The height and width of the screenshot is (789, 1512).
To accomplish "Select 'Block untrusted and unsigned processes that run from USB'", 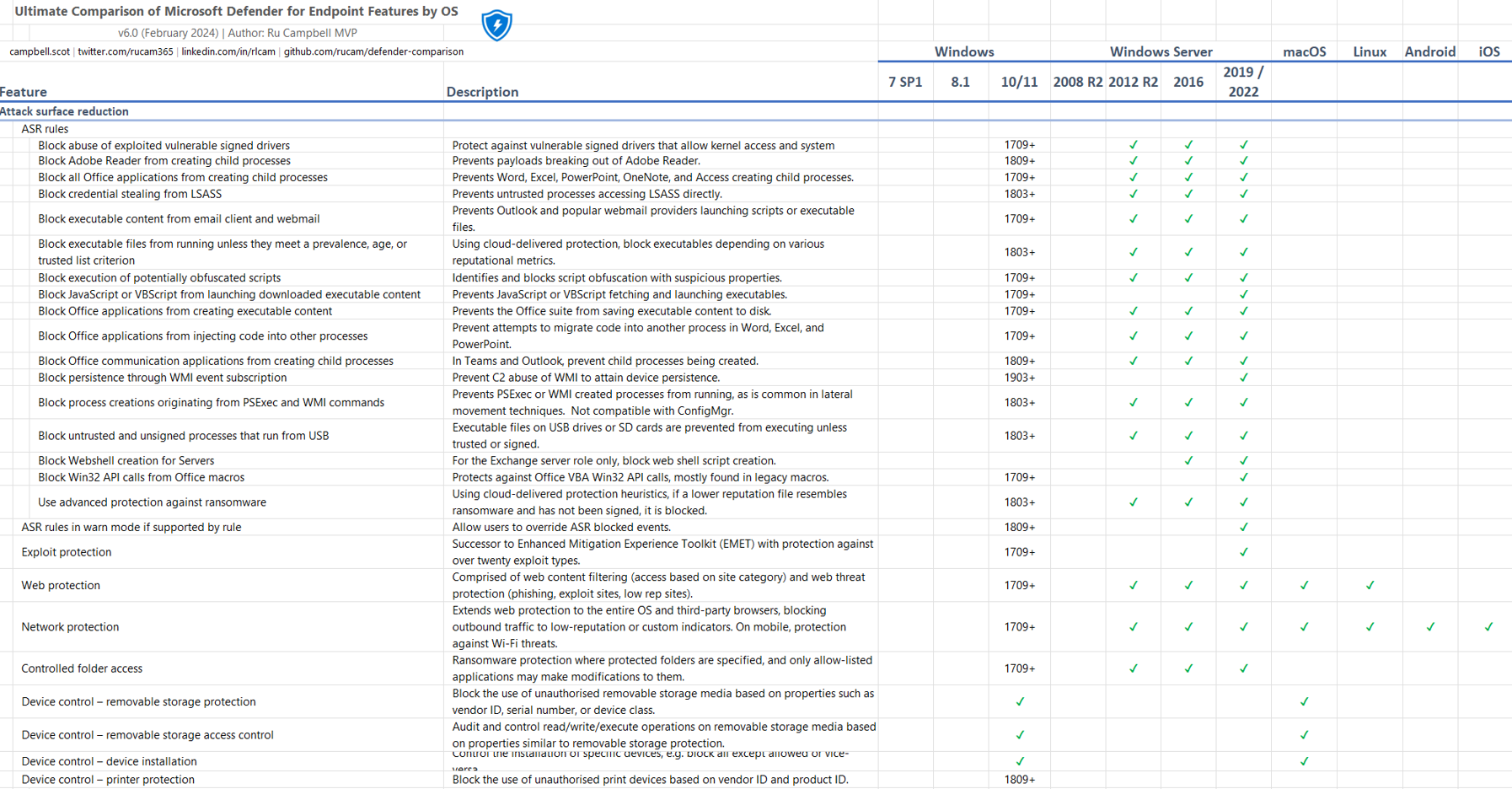I will [x=183, y=436].
